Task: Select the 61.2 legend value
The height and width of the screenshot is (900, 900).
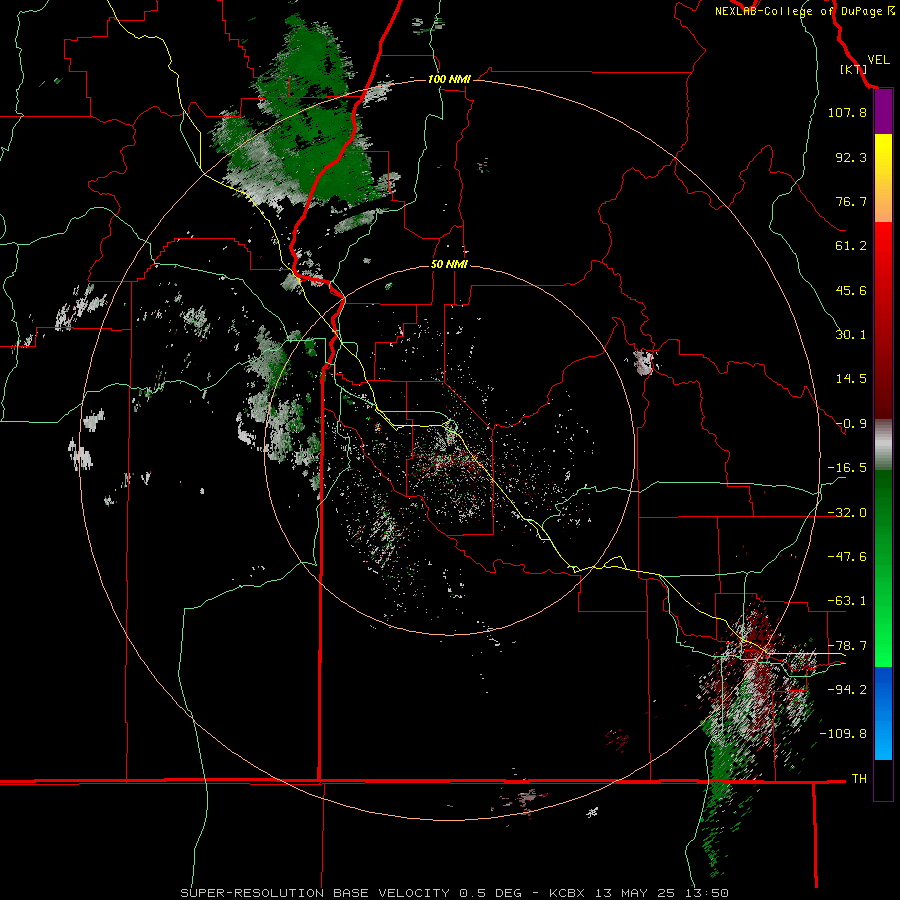Action: click(851, 246)
